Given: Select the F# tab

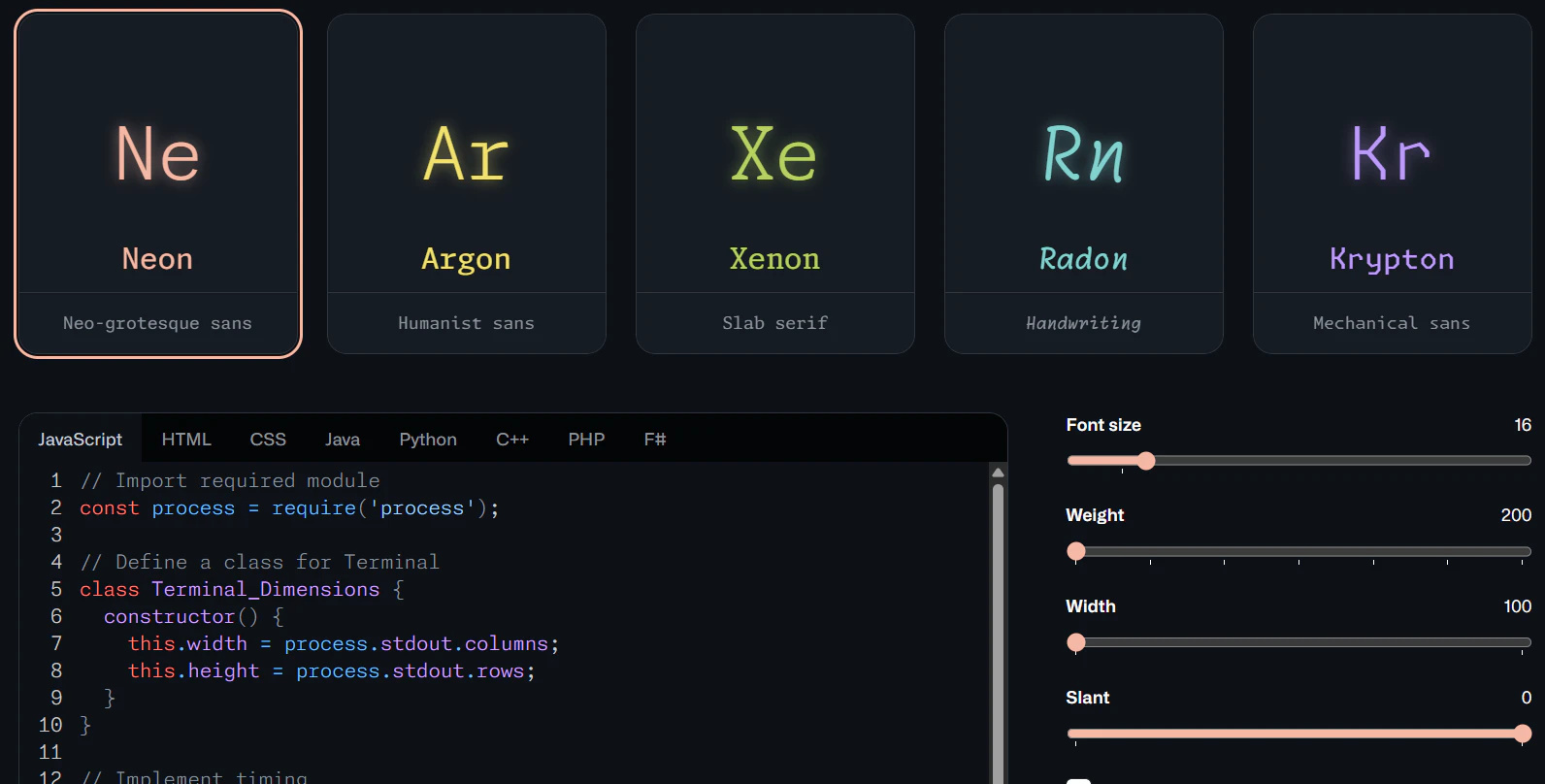Looking at the screenshot, I should pyautogui.click(x=655, y=440).
